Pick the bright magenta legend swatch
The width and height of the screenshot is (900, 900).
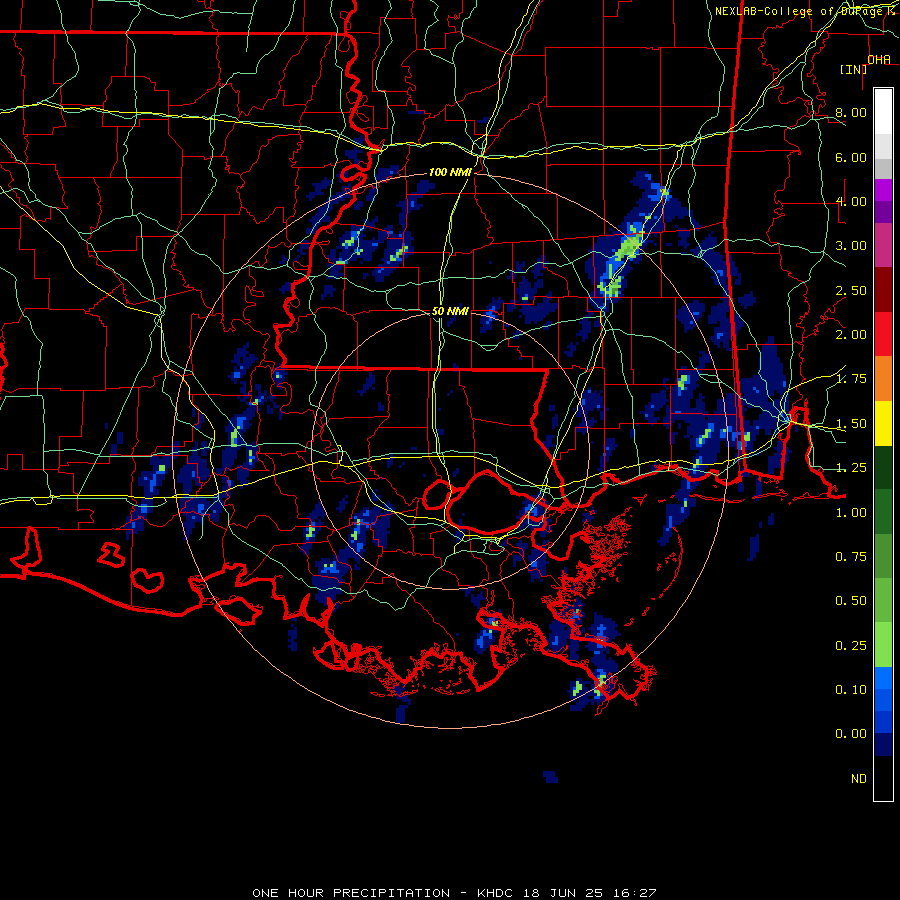(x=883, y=190)
